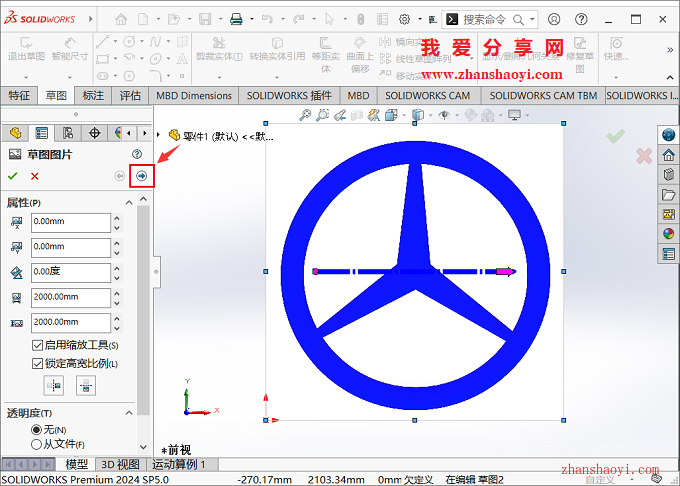Viewport: 680px width, 486px height.
Task: Click the flip vertically icon button
Action: [86, 385]
